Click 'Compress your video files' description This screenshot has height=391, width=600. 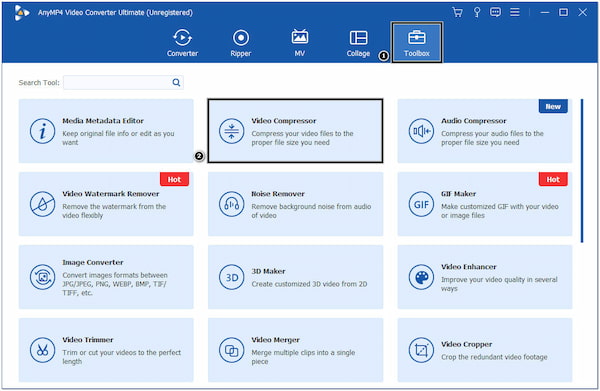coord(302,138)
